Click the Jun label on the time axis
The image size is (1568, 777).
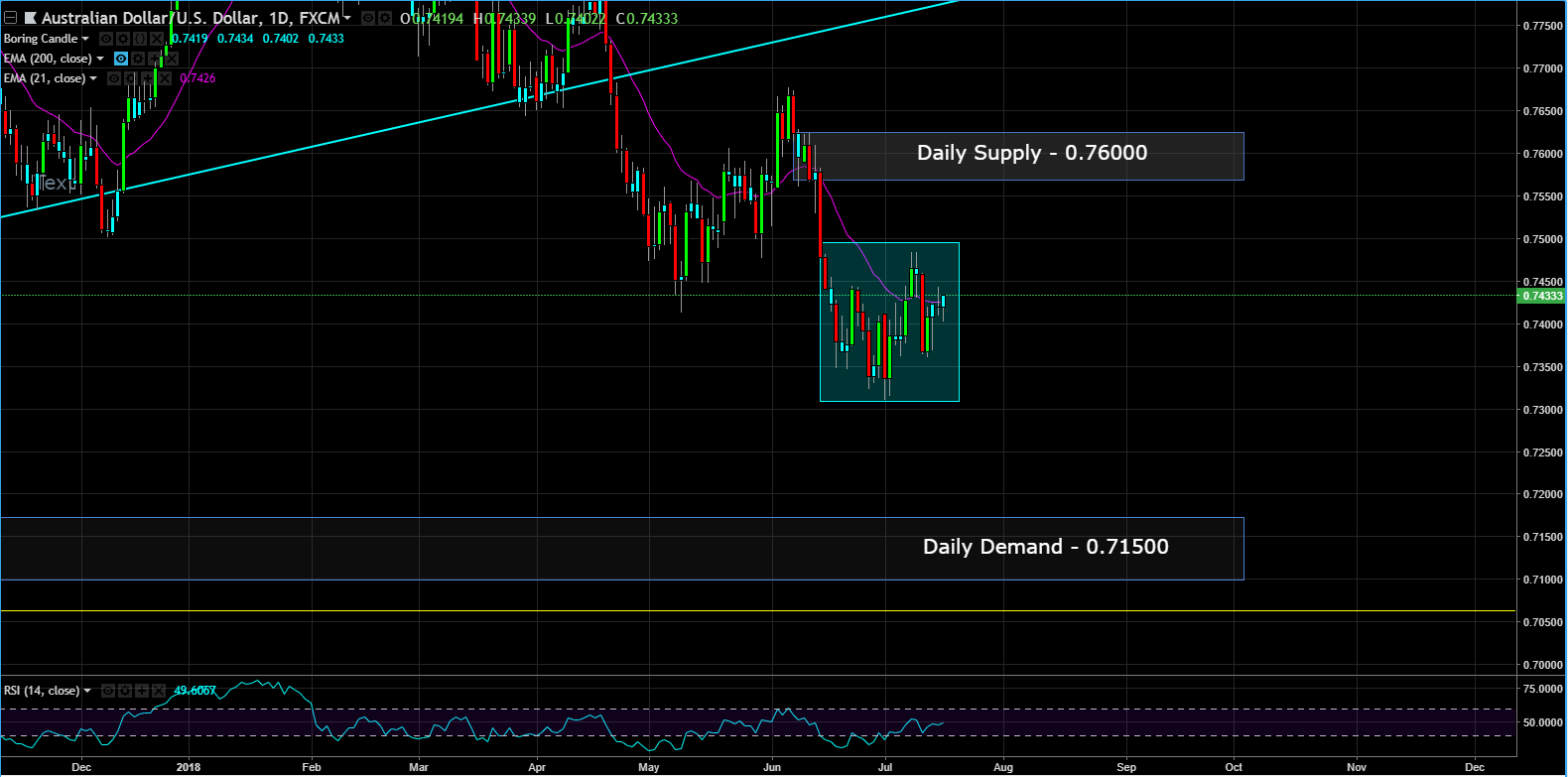point(772,767)
